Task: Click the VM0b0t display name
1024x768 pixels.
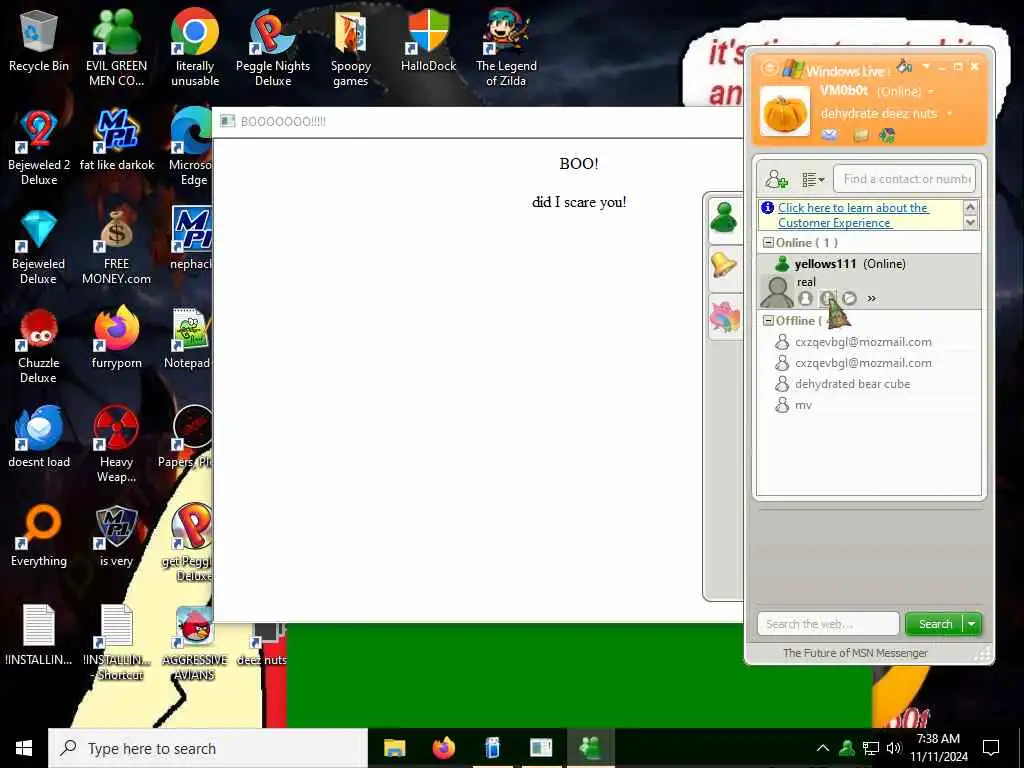Action: [844, 91]
